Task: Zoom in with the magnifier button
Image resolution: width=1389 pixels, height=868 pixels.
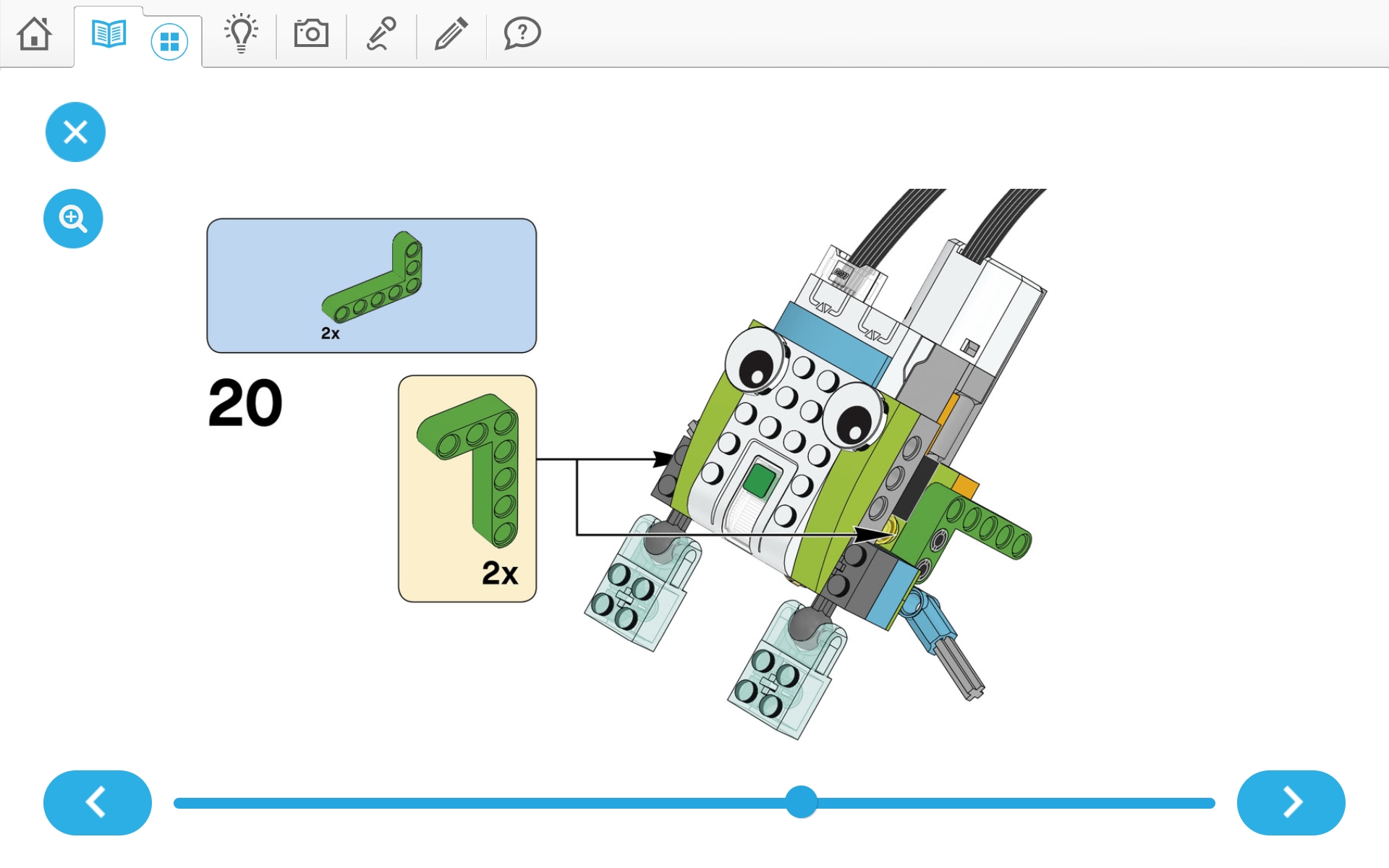Action: [73, 218]
